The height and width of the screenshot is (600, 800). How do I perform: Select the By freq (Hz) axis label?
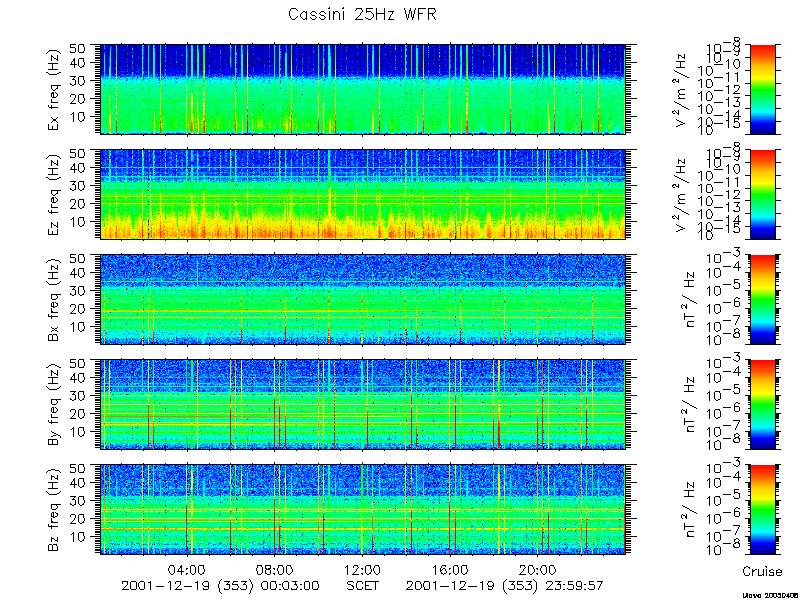pyautogui.click(x=54, y=405)
